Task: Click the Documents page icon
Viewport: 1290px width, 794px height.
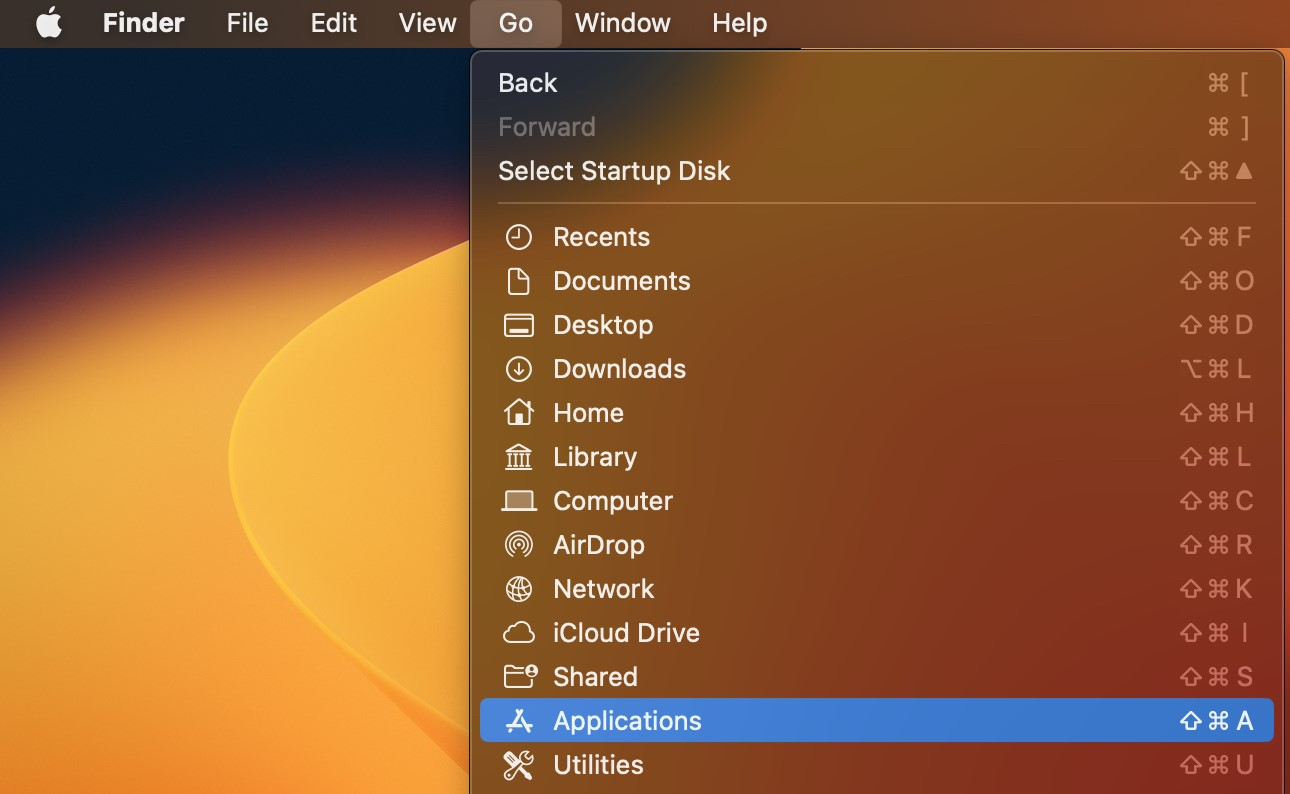Action: click(x=518, y=281)
